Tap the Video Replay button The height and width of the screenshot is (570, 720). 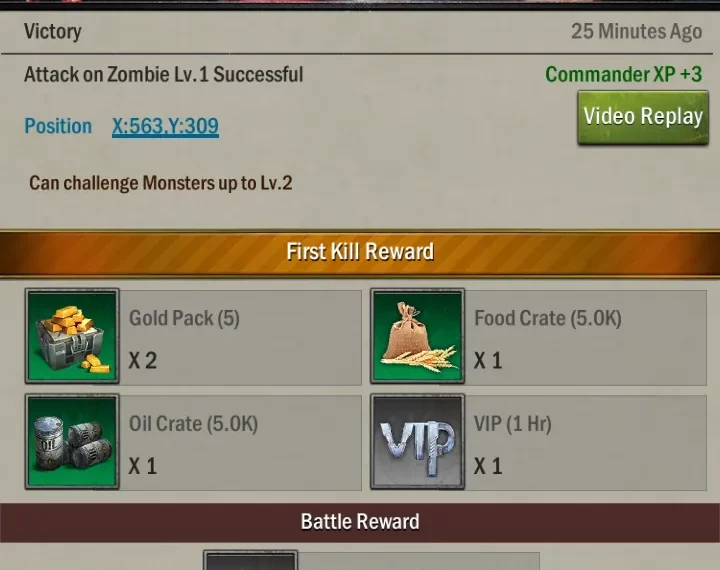tap(643, 117)
